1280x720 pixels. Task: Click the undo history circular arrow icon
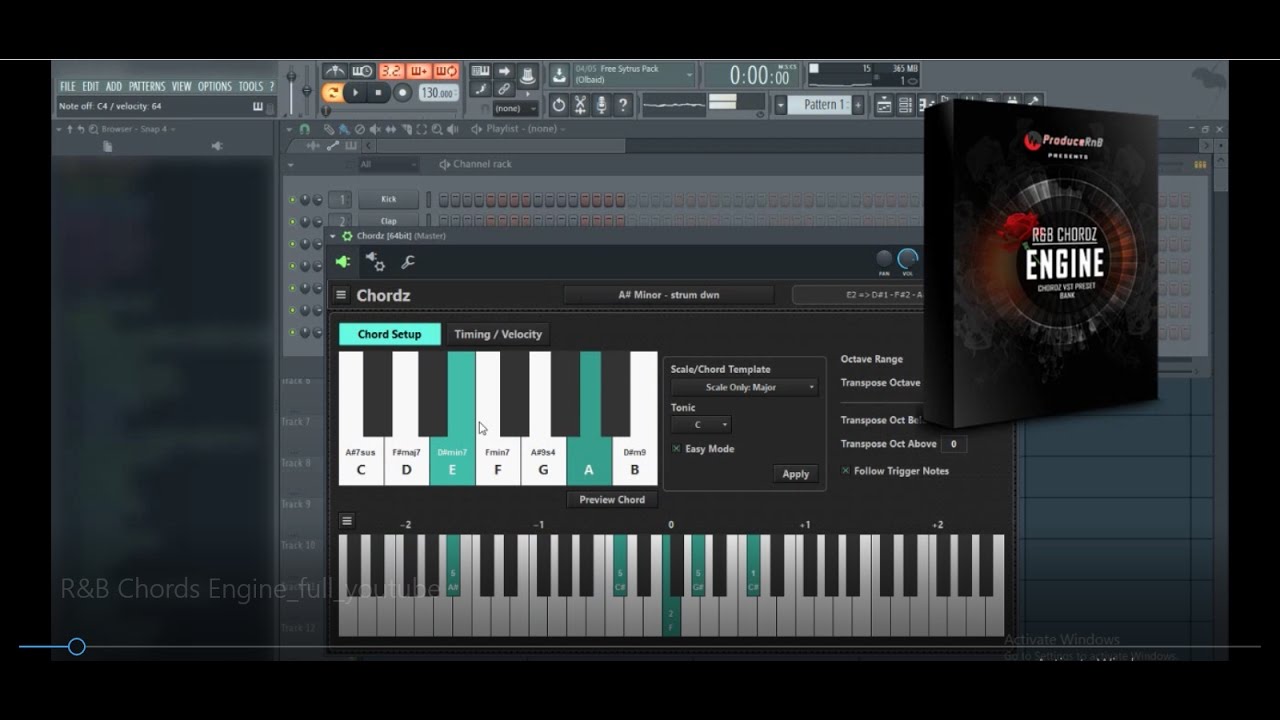tap(559, 105)
